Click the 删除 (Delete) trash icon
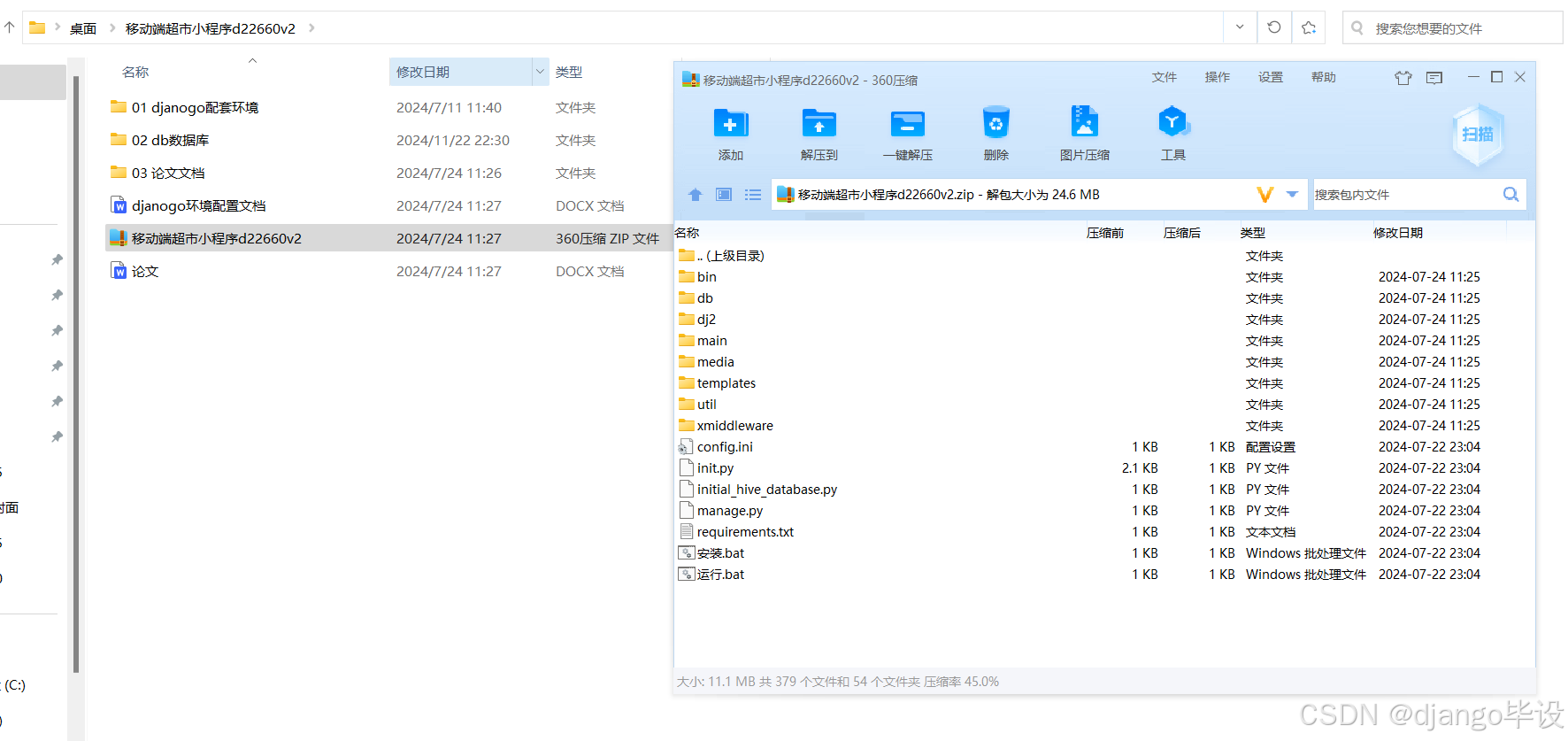Screen dimensions: 1568x741 pyautogui.click(x=996, y=123)
